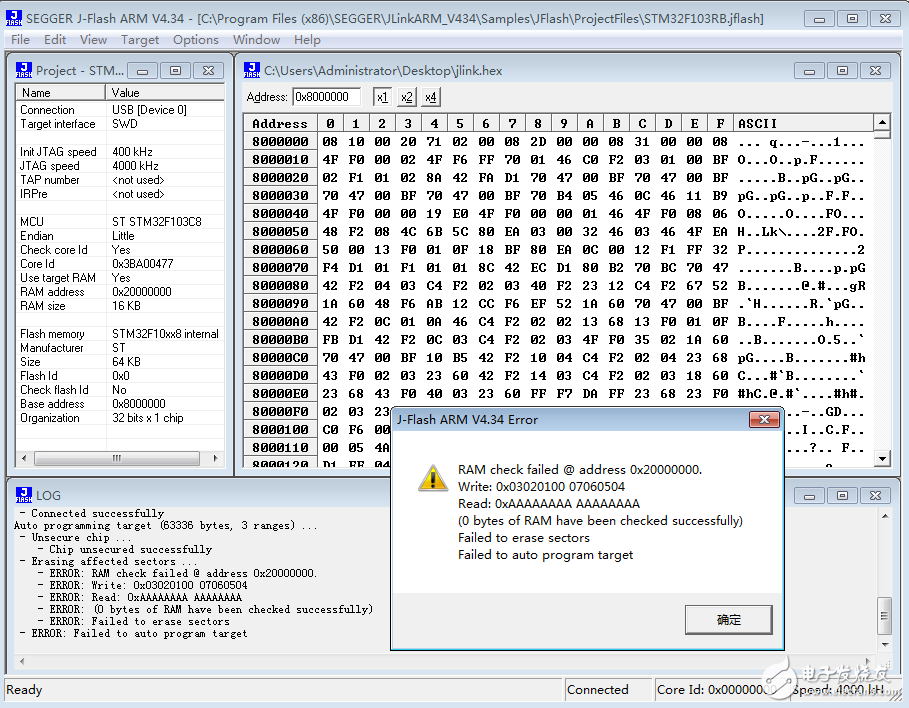This screenshot has height=708, width=909.
Task: Close the Project panel
Action: tap(208, 71)
